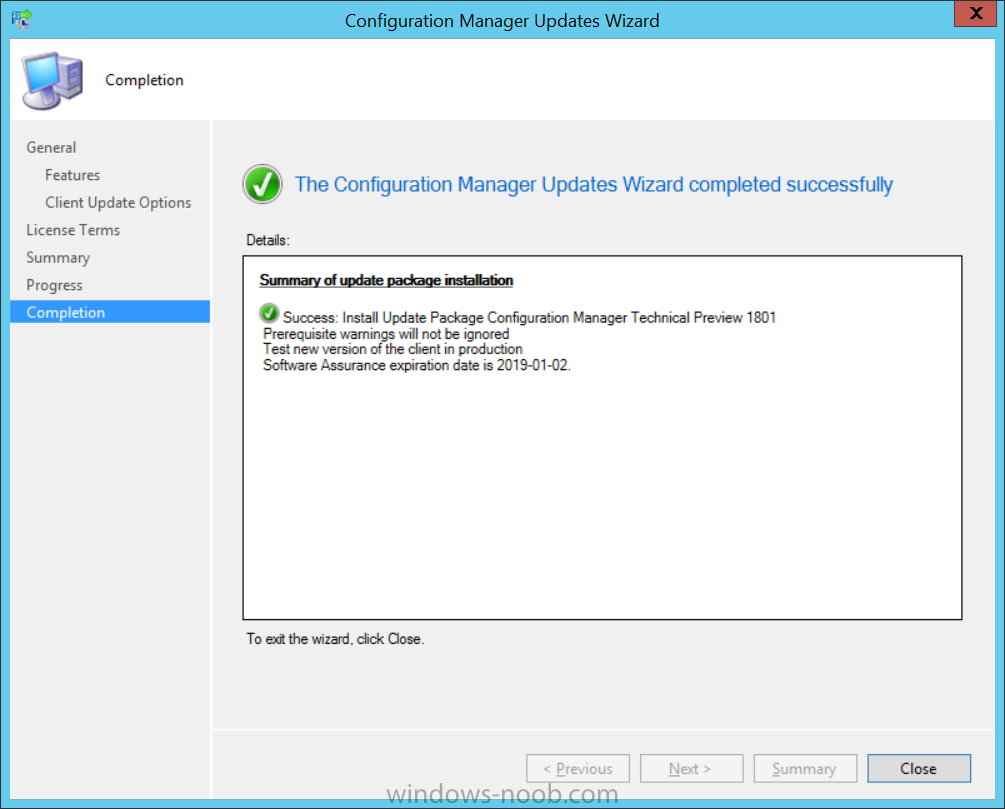The height and width of the screenshot is (809, 1005).
Task: Select the Summary step in sidebar
Action: tap(58, 258)
